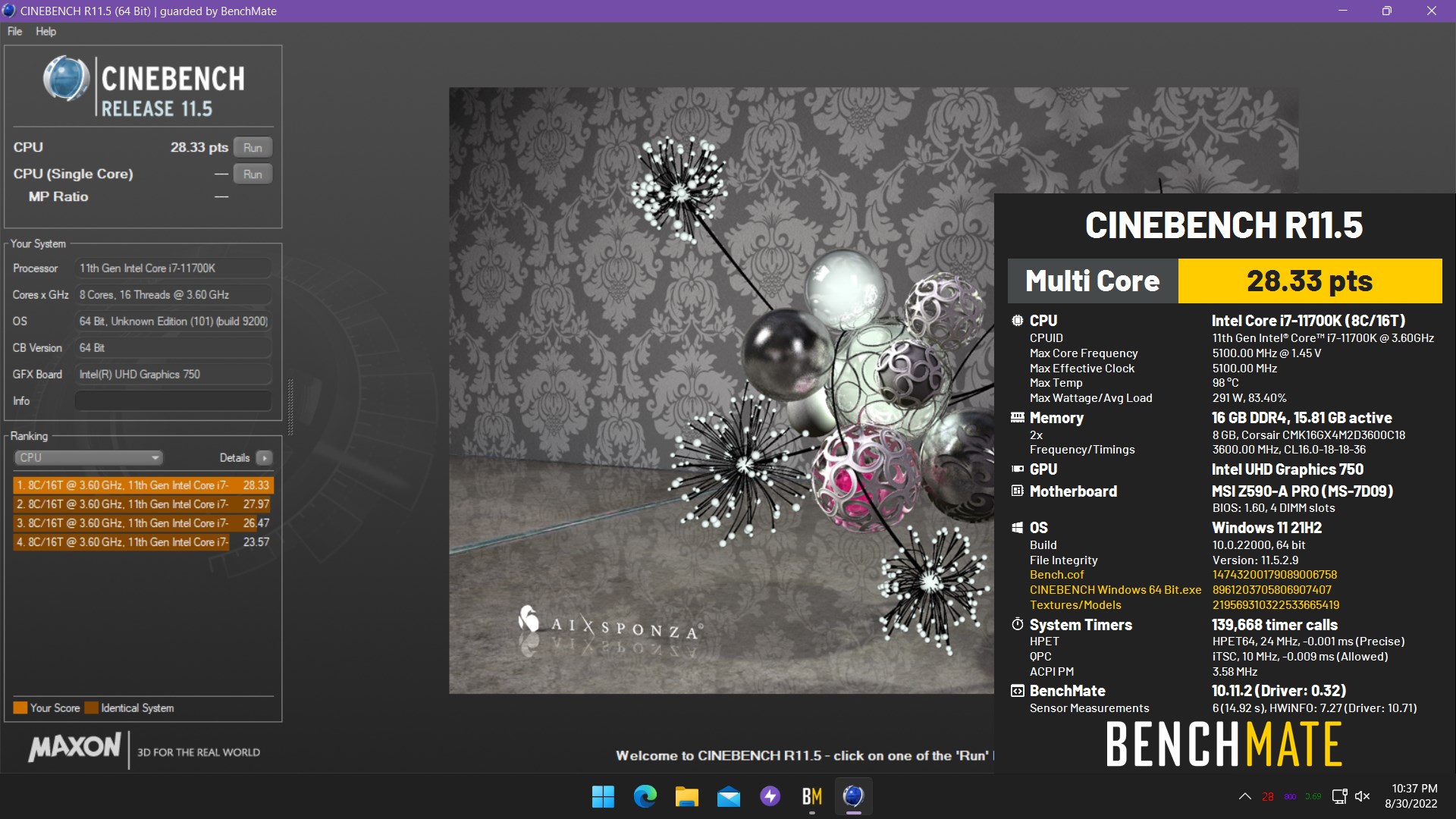Image resolution: width=1456 pixels, height=819 pixels.
Task: Open File Explorer from the taskbar
Action: (x=687, y=796)
